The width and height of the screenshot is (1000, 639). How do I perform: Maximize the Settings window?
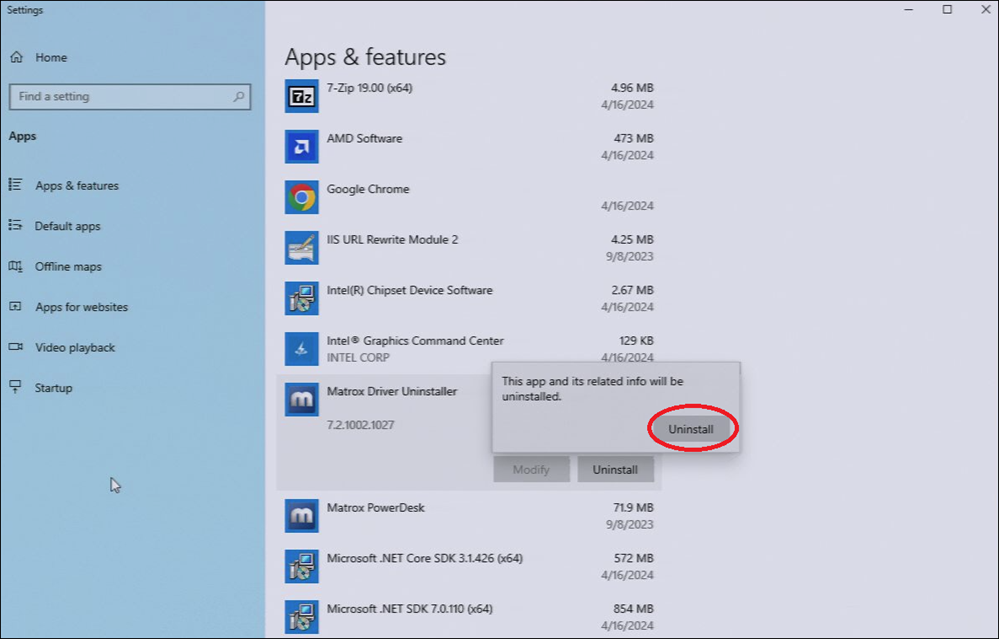(947, 10)
